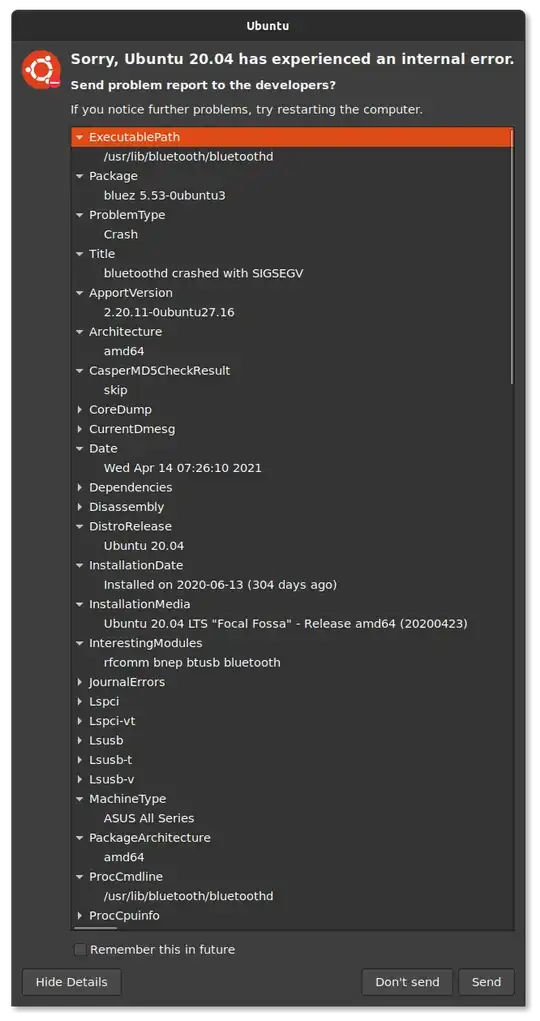The image size is (540, 1021).
Task: Expand the CurrentDmesg arrow
Action: tap(79, 429)
